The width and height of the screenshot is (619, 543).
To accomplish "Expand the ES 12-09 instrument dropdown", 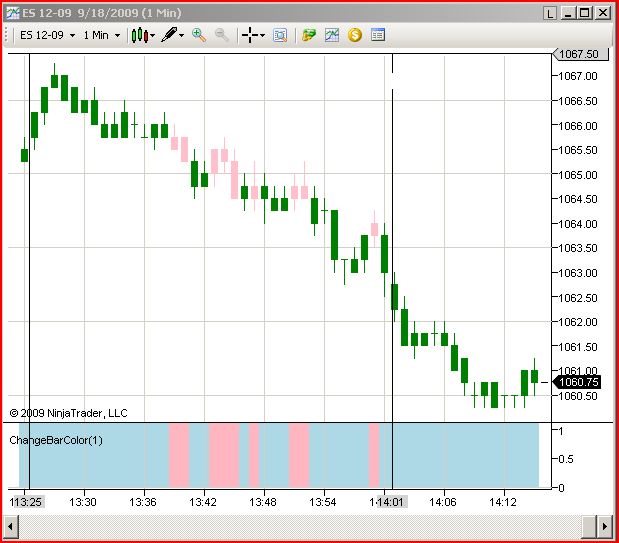I will click(x=72, y=36).
